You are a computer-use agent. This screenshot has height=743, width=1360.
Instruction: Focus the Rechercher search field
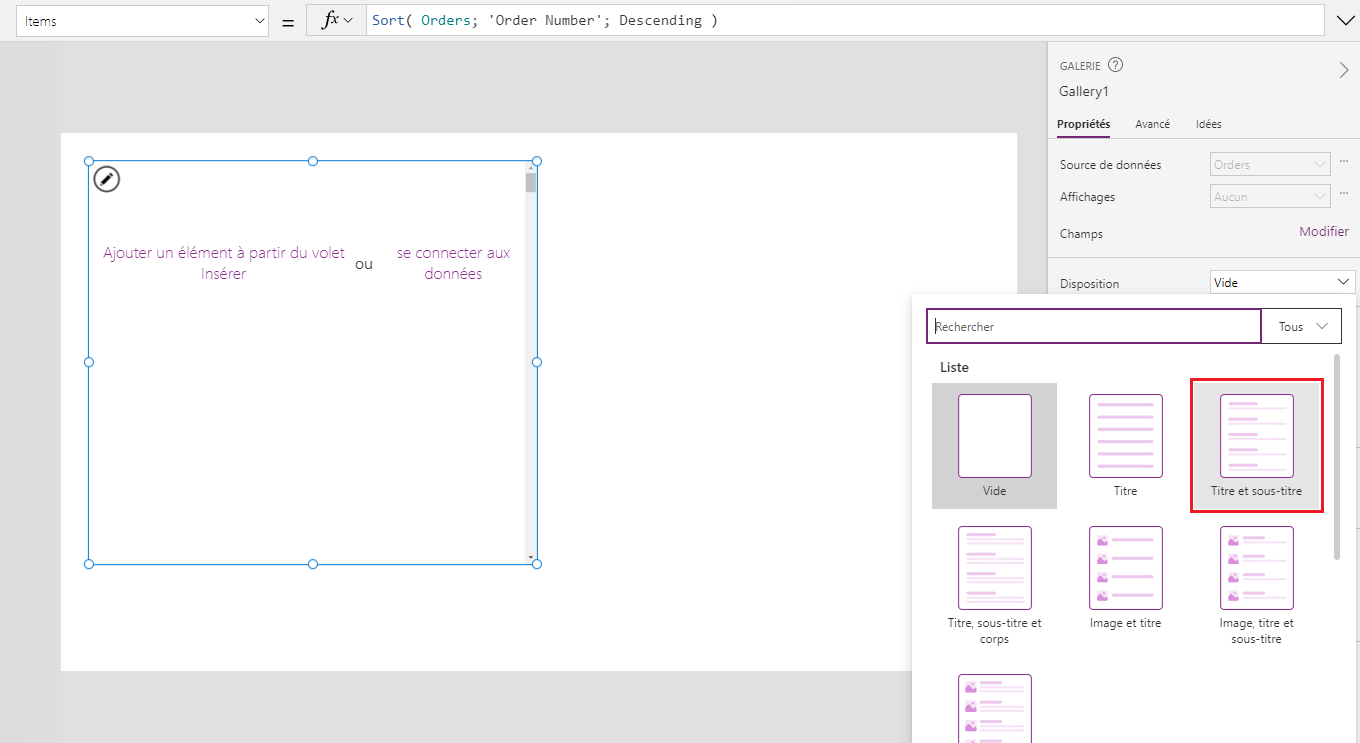pos(1094,327)
